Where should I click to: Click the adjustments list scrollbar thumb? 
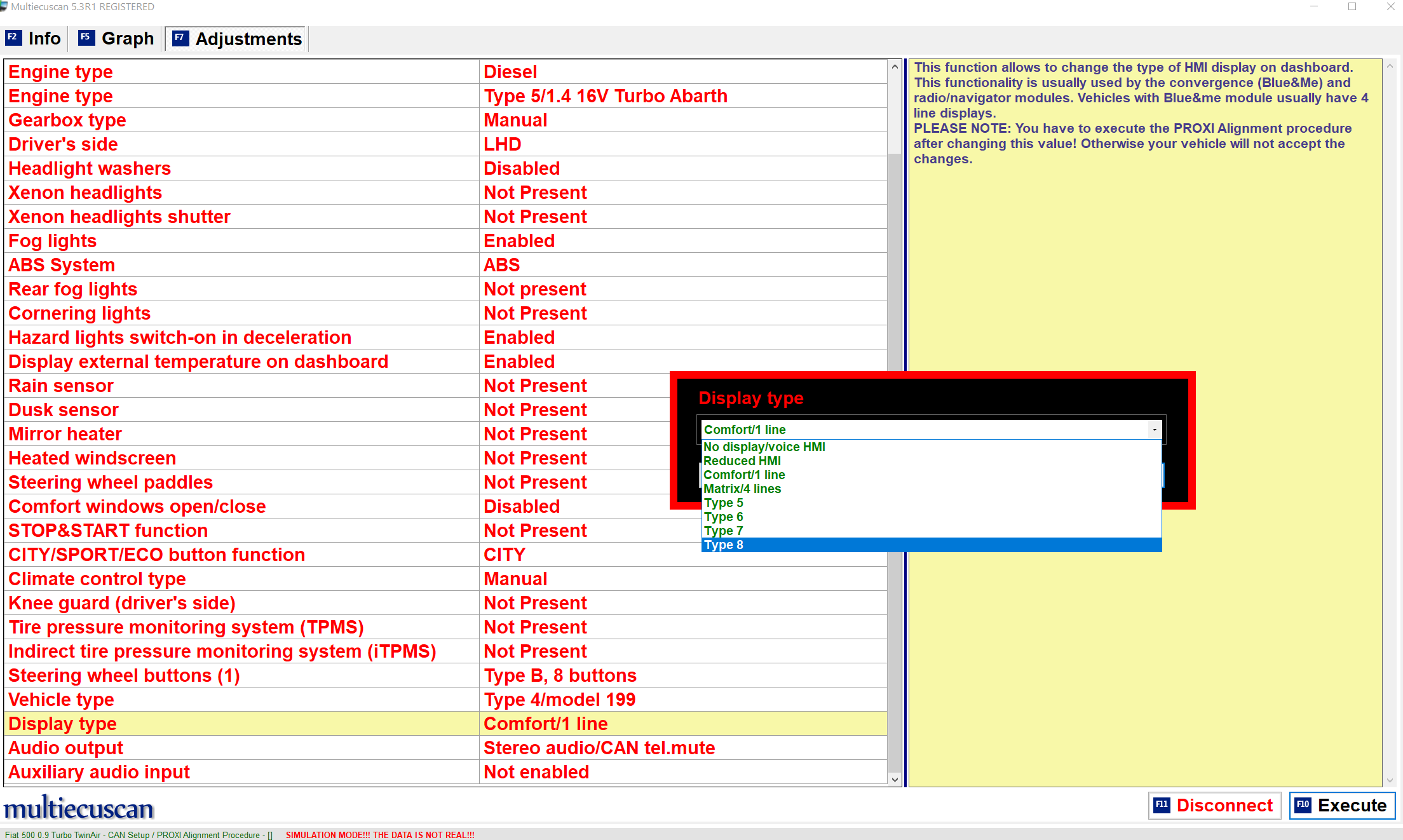(x=895, y=462)
